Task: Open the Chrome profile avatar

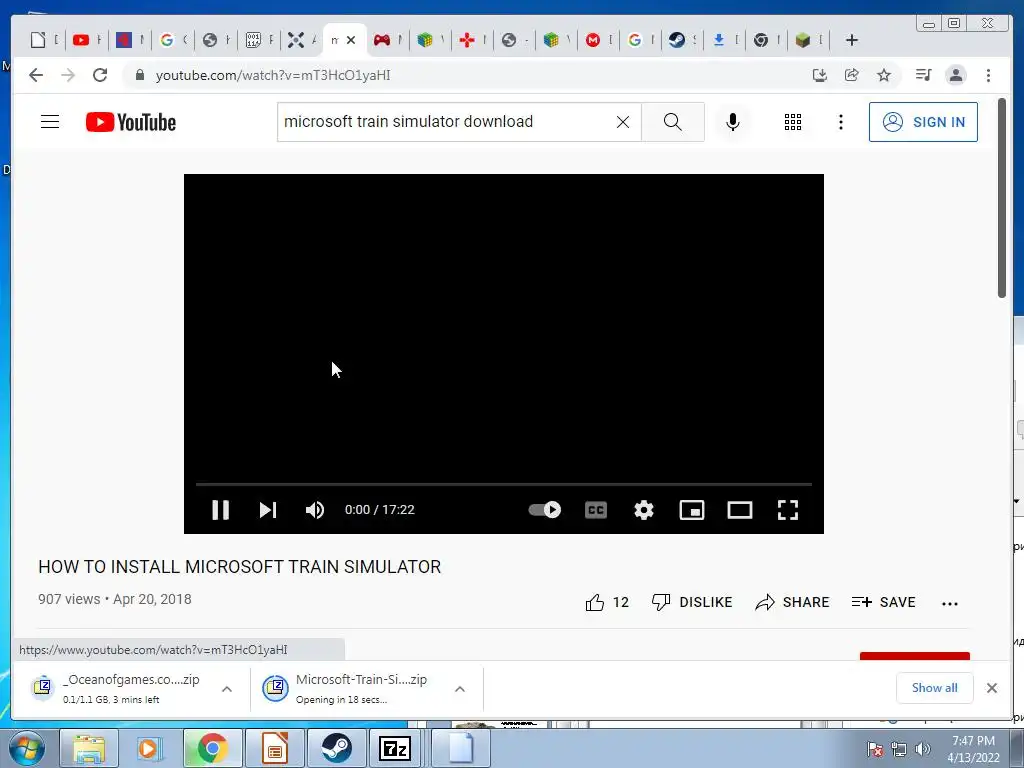Action: click(x=955, y=75)
